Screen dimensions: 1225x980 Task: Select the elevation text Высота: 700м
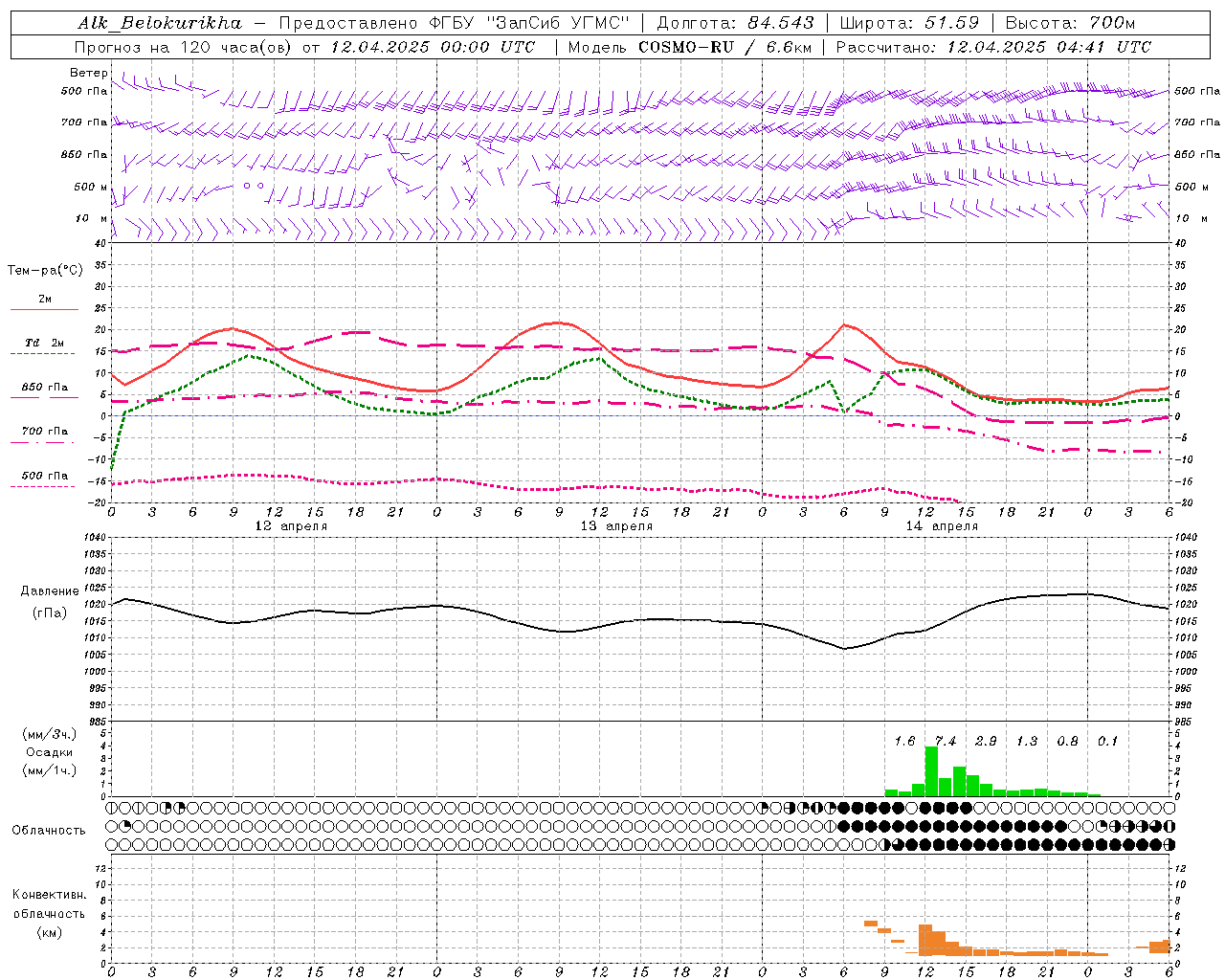[x=1071, y=23]
